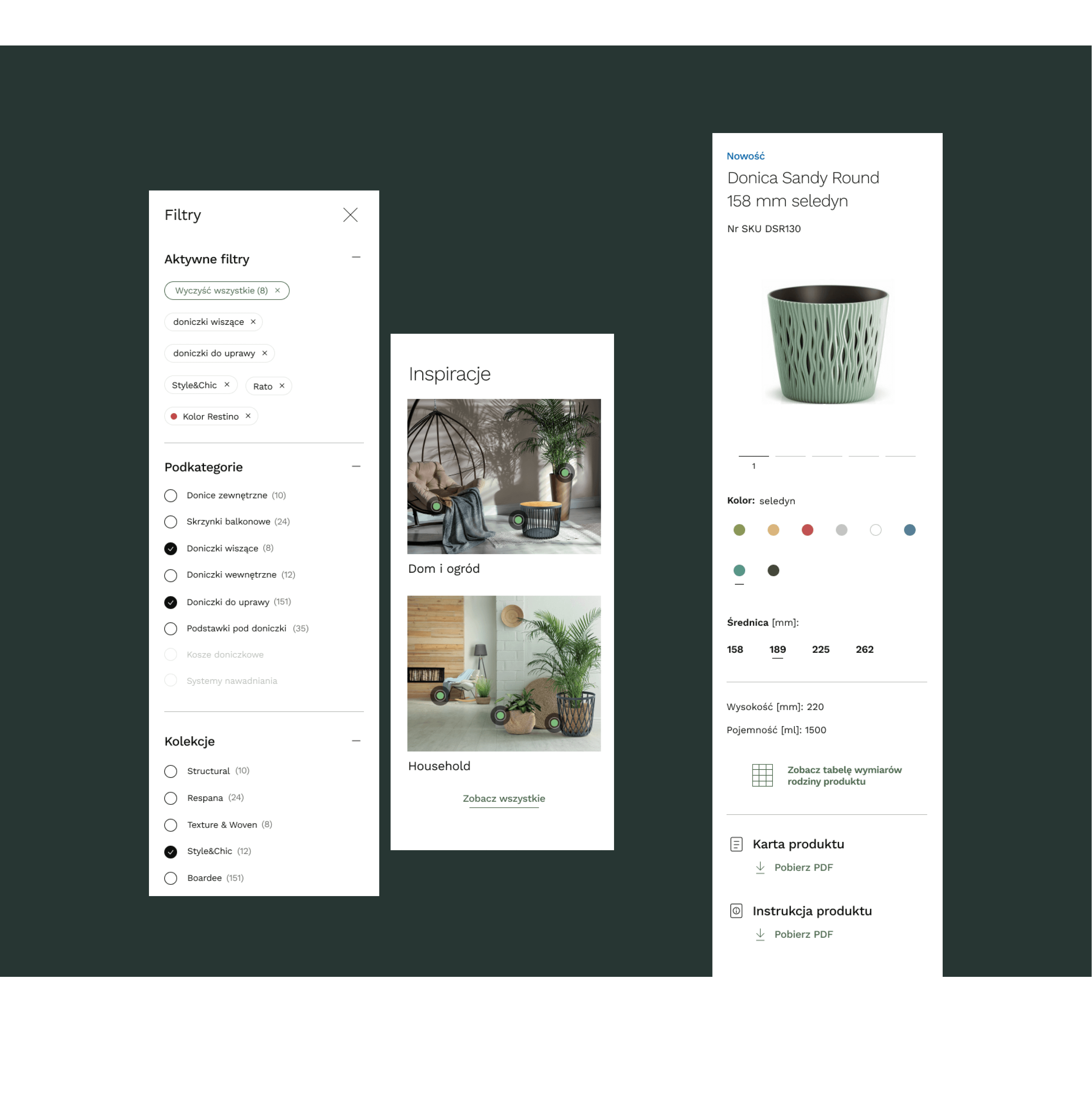Remove the 'doniczki wiszące' filter chip
This screenshot has width=1092, height=1097.
click(x=253, y=322)
